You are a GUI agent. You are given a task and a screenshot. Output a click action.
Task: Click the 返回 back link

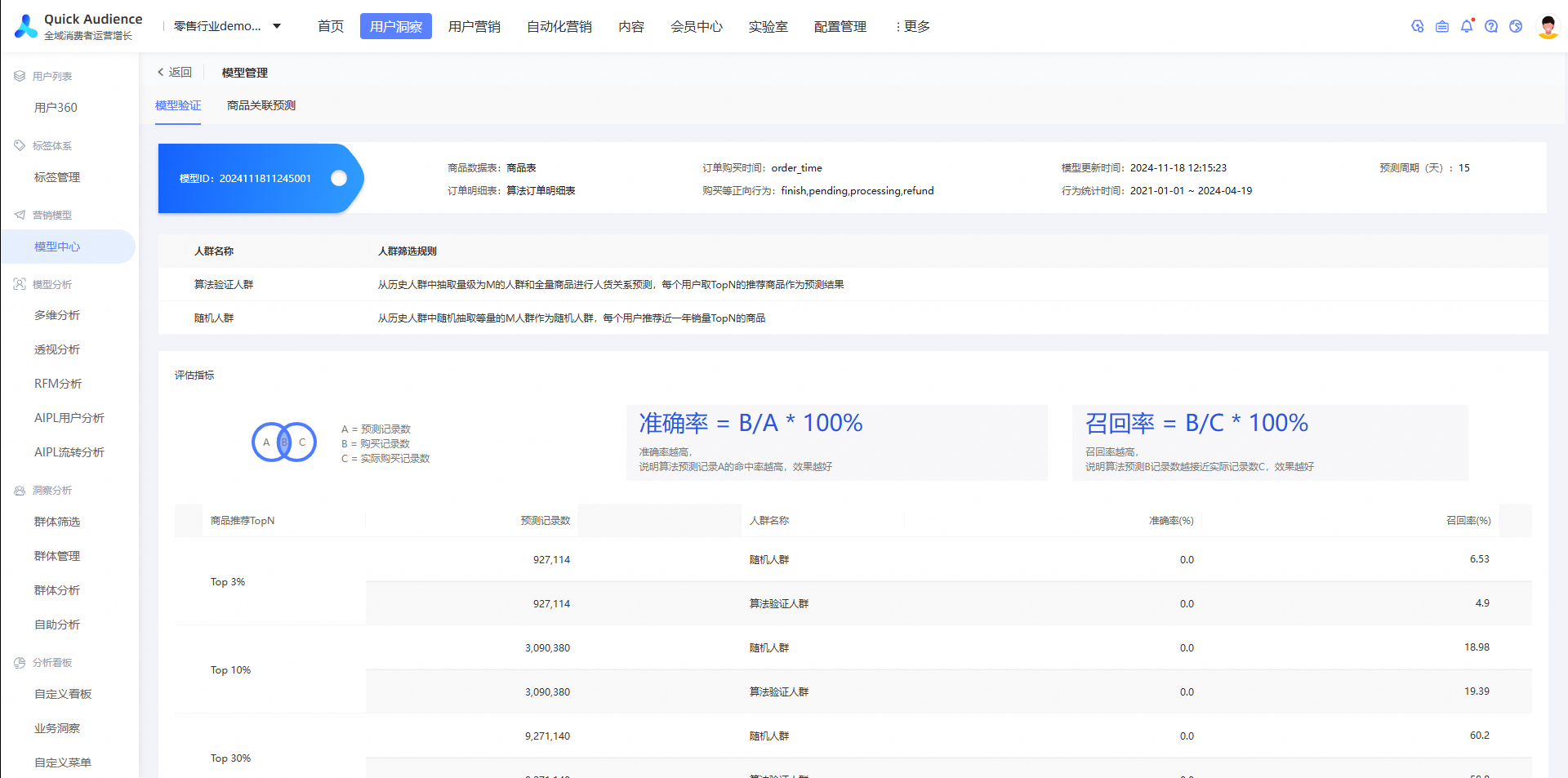pyautogui.click(x=175, y=72)
